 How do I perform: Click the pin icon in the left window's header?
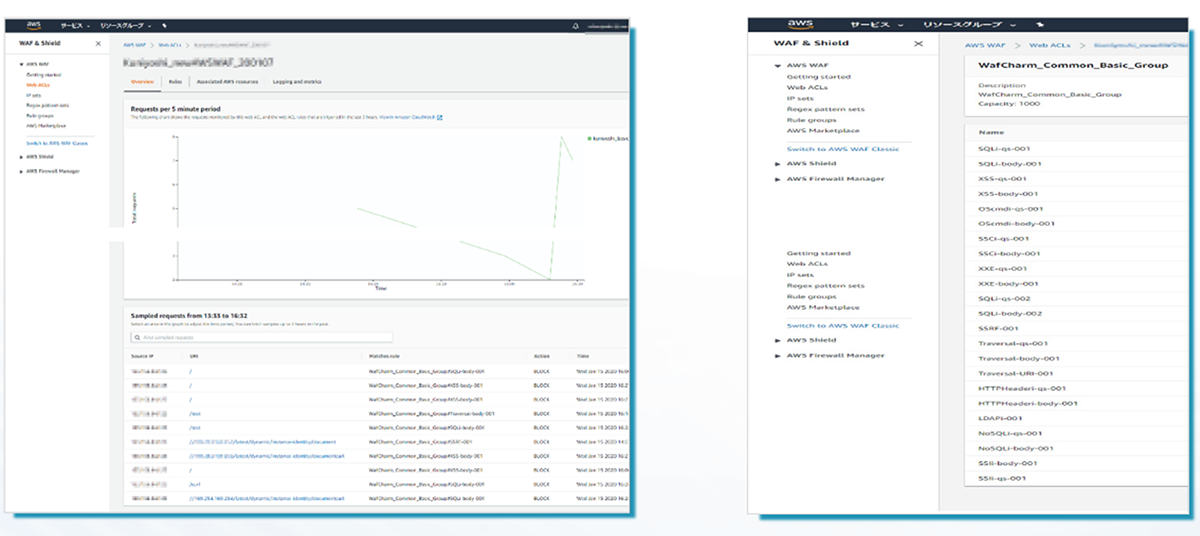pos(164,25)
